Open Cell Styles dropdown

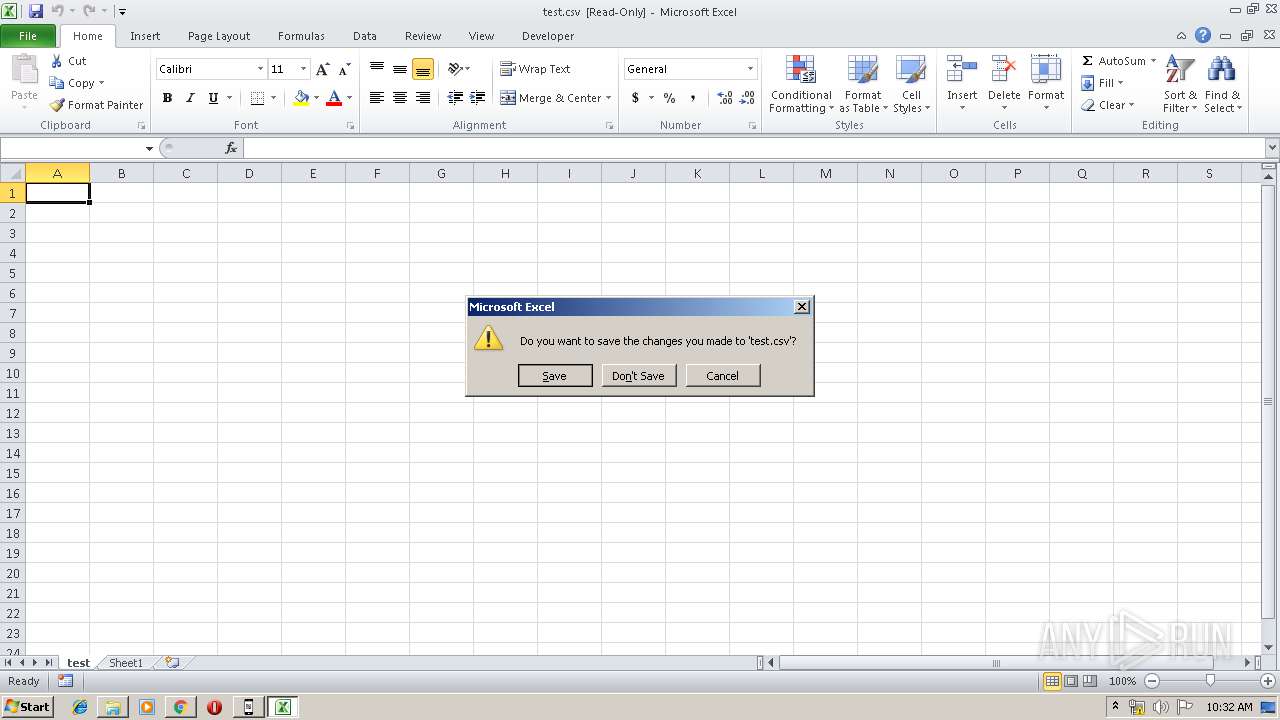911,84
